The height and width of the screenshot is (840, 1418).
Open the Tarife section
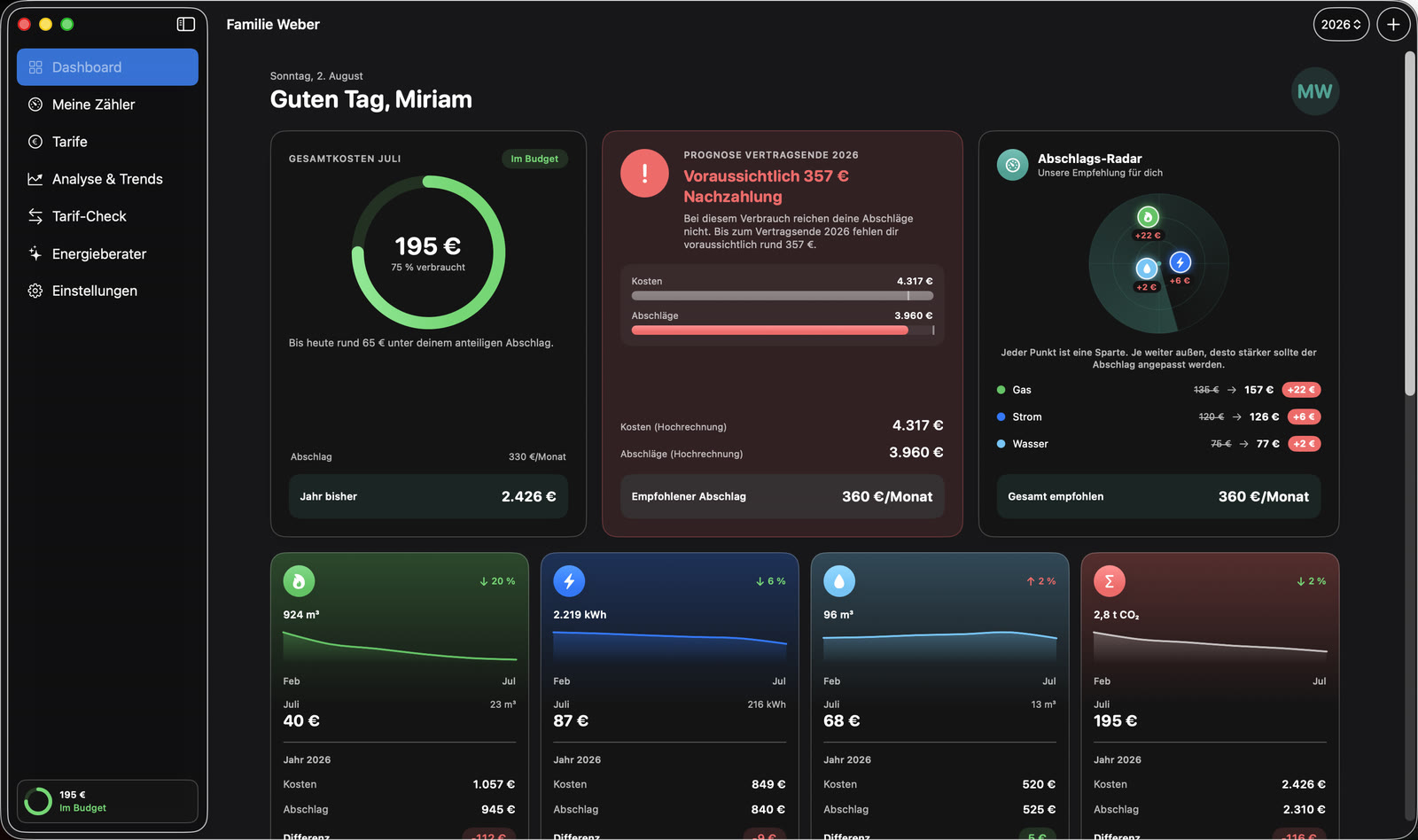click(107, 142)
